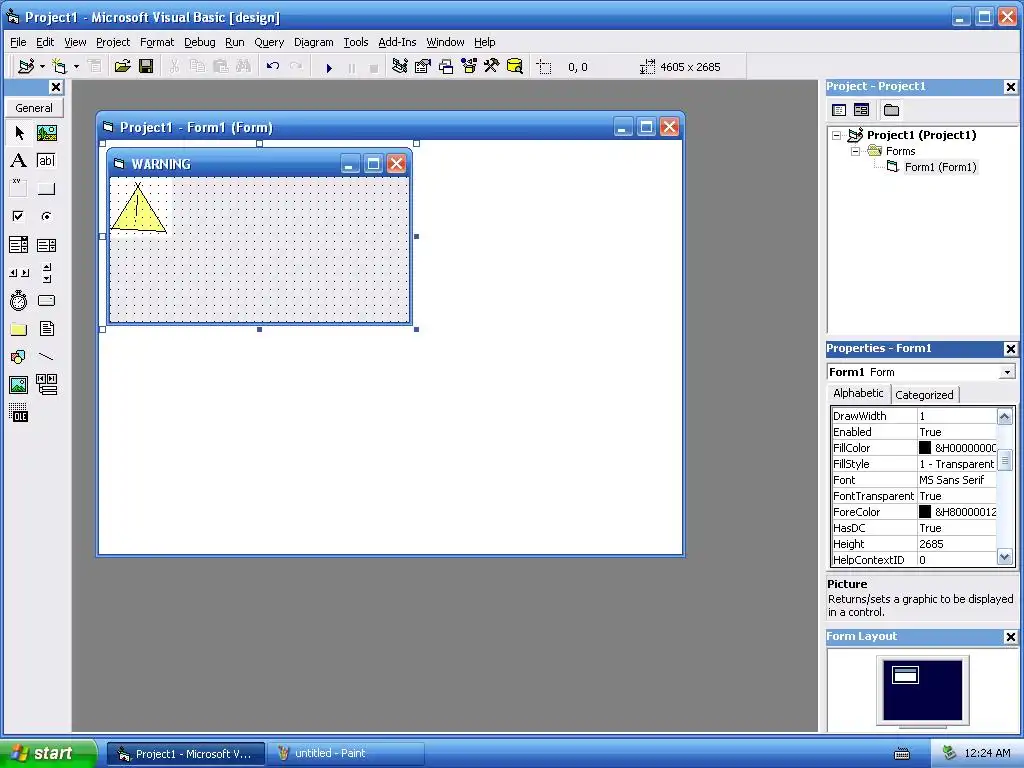Switch to untitled - Paint taskbar item
1024x768 pixels.
click(x=345, y=753)
